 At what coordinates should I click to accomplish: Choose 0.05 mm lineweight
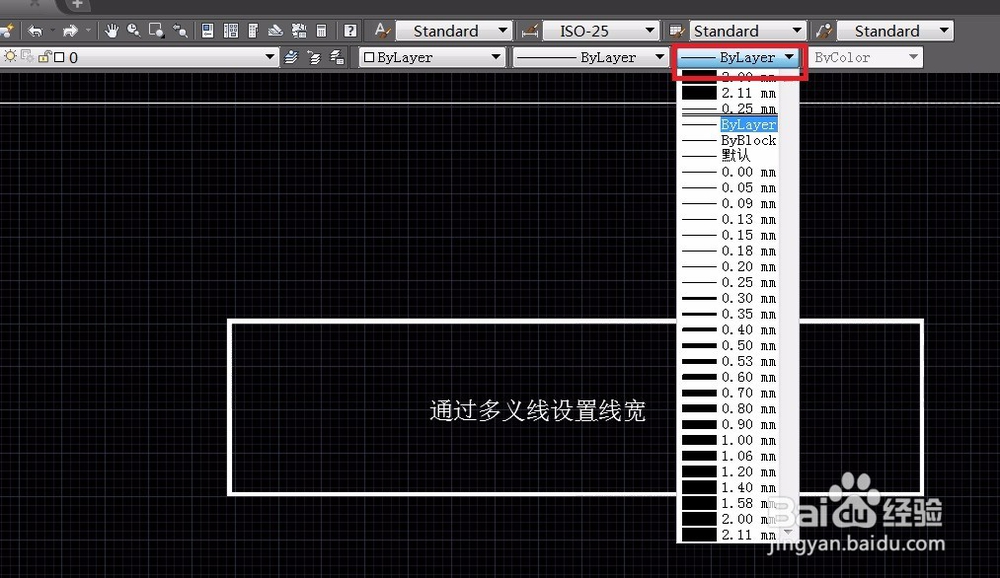tap(730, 188)
